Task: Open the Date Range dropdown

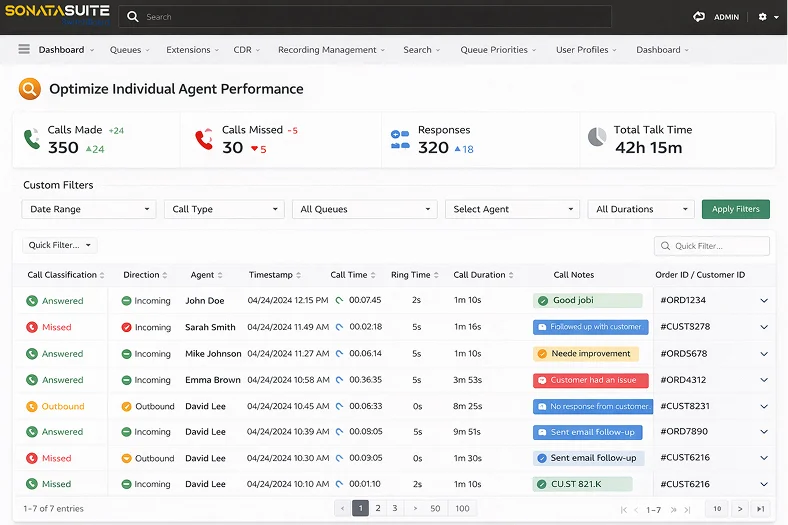Action: pyautogui.click(x=89, y=209)
